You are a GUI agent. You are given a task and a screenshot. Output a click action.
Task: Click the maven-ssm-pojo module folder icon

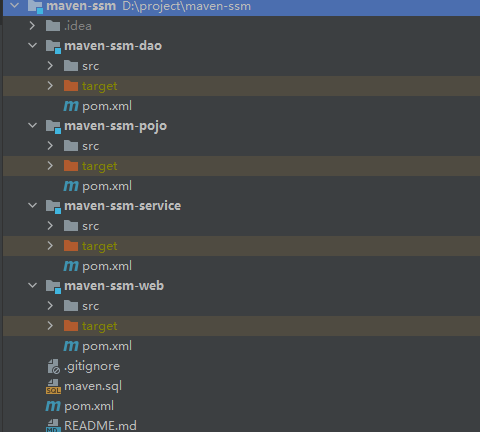53,126
